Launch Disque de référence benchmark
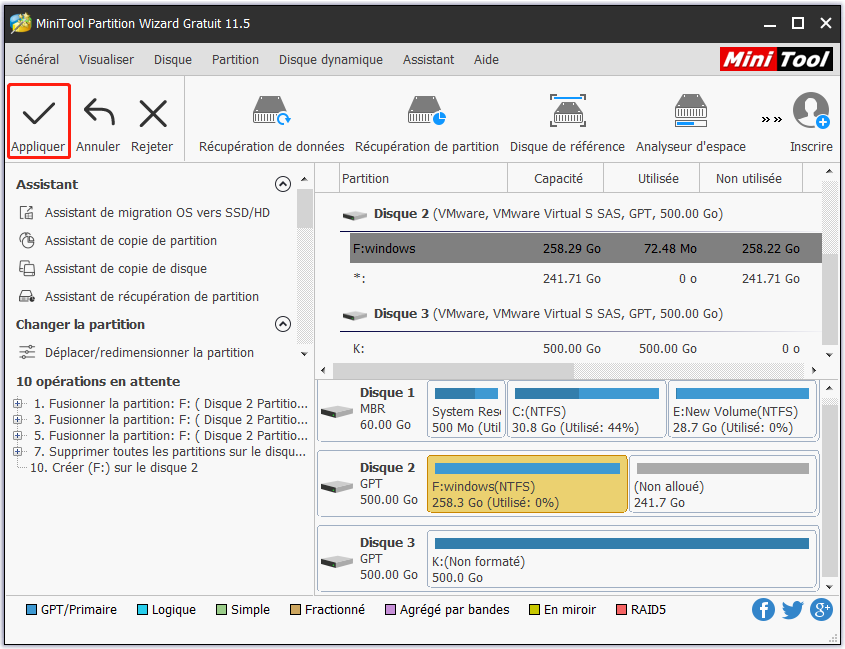This screenshot has width=845, height=649. click(567, 124)
